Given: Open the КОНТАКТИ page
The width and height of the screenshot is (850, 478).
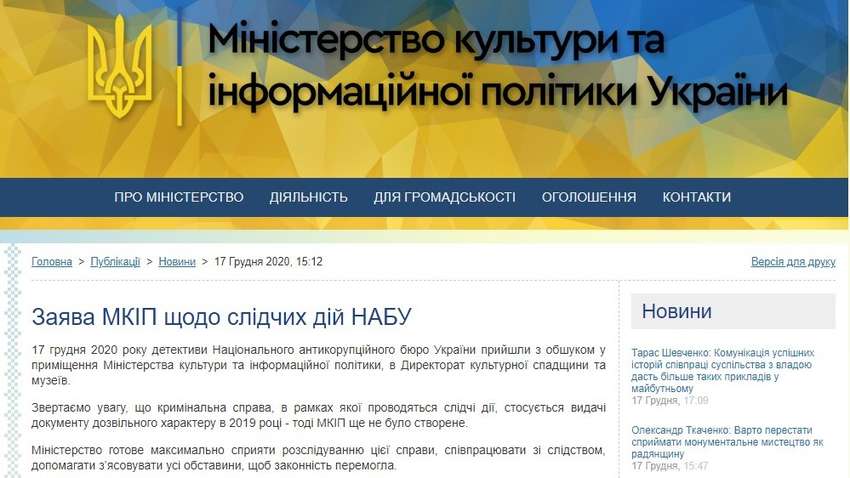Looking at the screenshot, I should pos(697,197).
